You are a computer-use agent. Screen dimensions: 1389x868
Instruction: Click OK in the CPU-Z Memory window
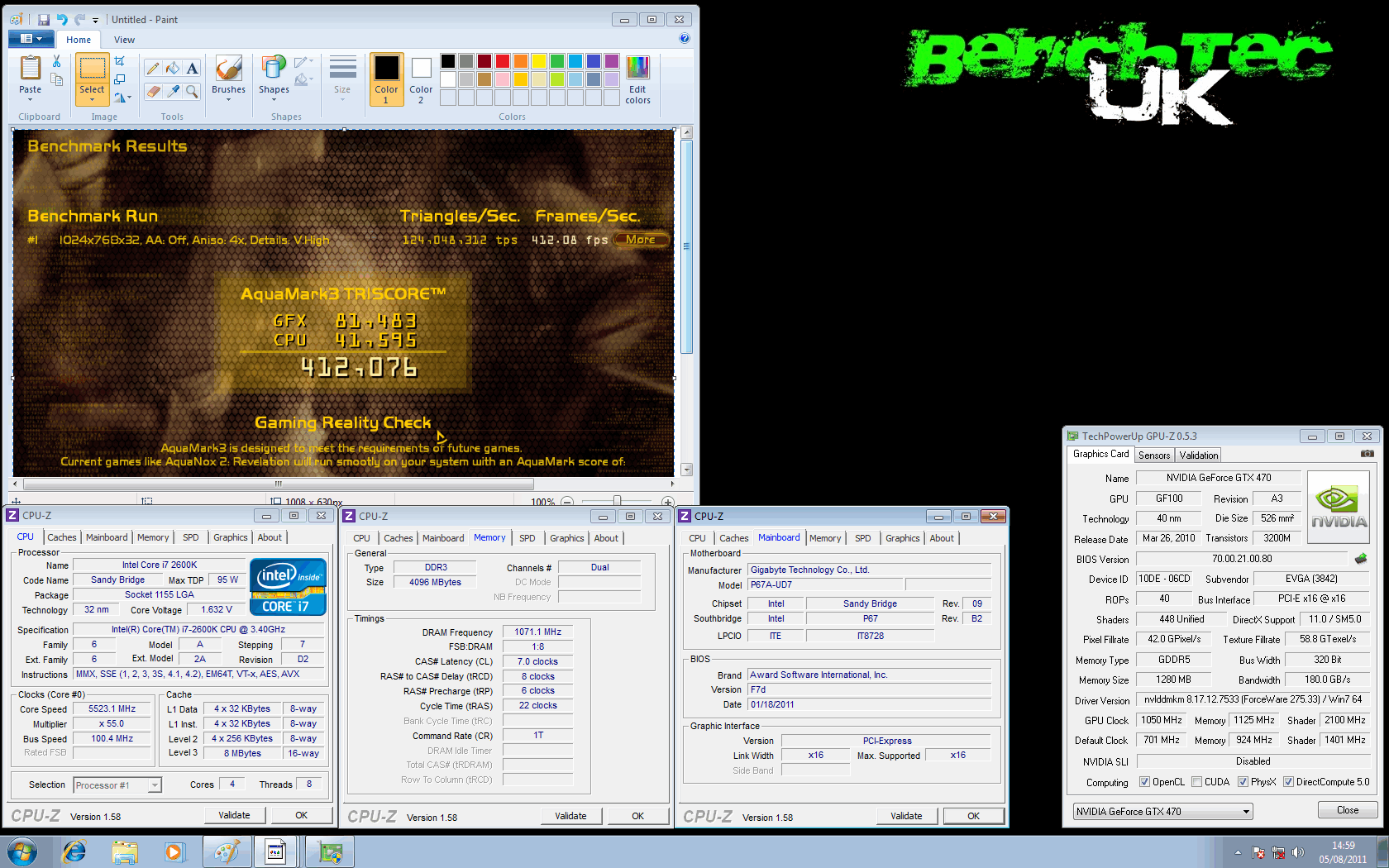[x=638, y=816]
